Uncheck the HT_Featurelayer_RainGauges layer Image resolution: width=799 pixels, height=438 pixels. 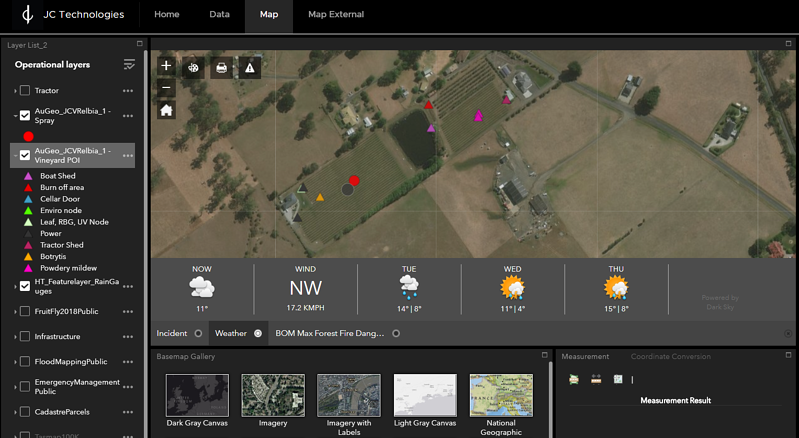point(25,286)
